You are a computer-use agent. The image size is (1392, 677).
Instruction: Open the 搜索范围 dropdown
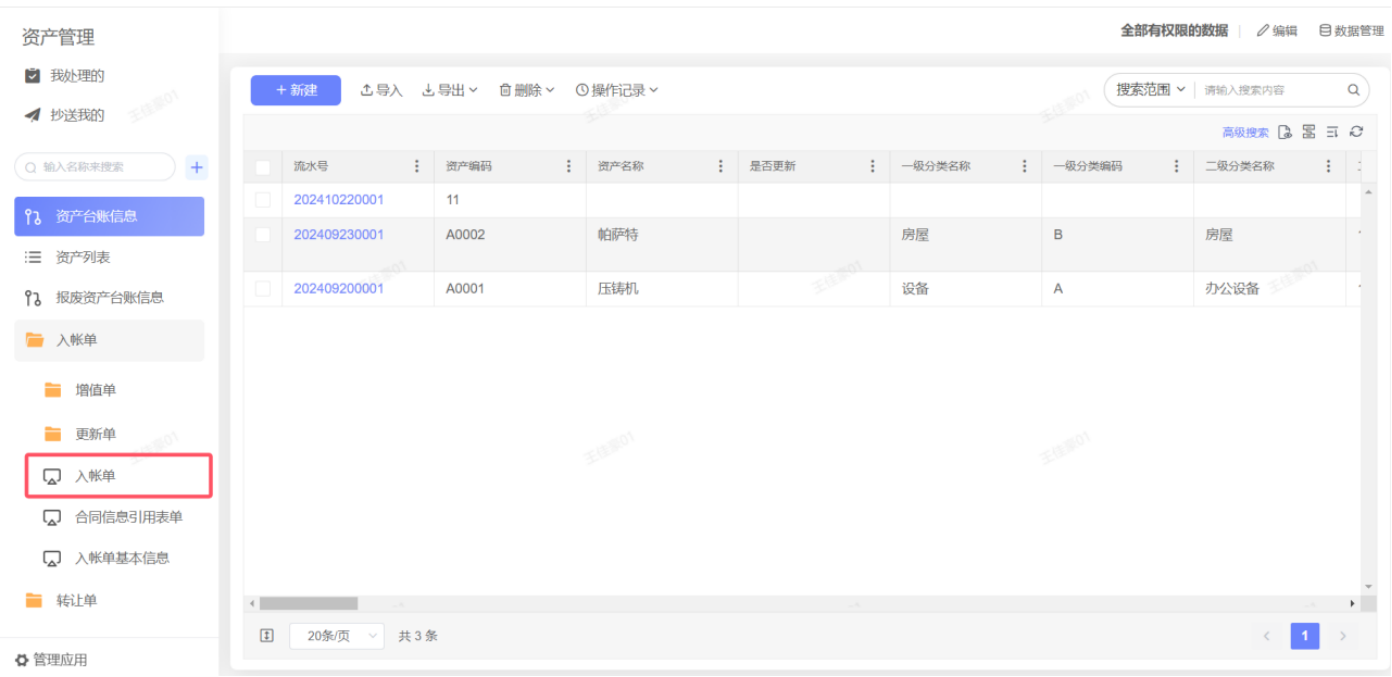[x=1150, y=90]
